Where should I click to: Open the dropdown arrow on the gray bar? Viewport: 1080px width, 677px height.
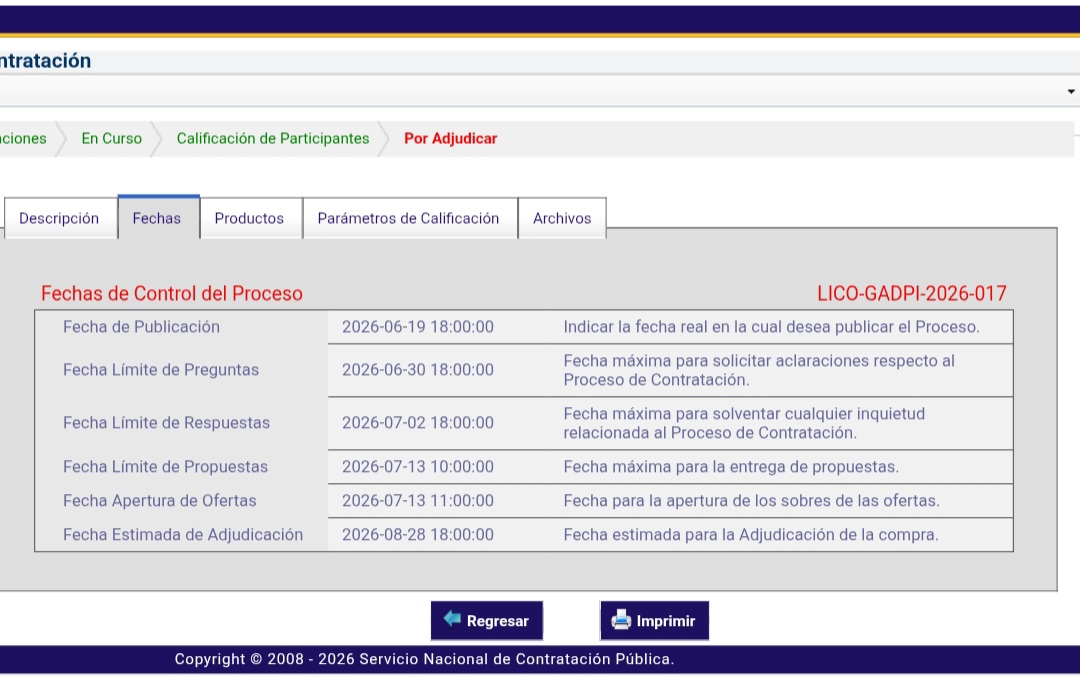(x=1070, y=92)
